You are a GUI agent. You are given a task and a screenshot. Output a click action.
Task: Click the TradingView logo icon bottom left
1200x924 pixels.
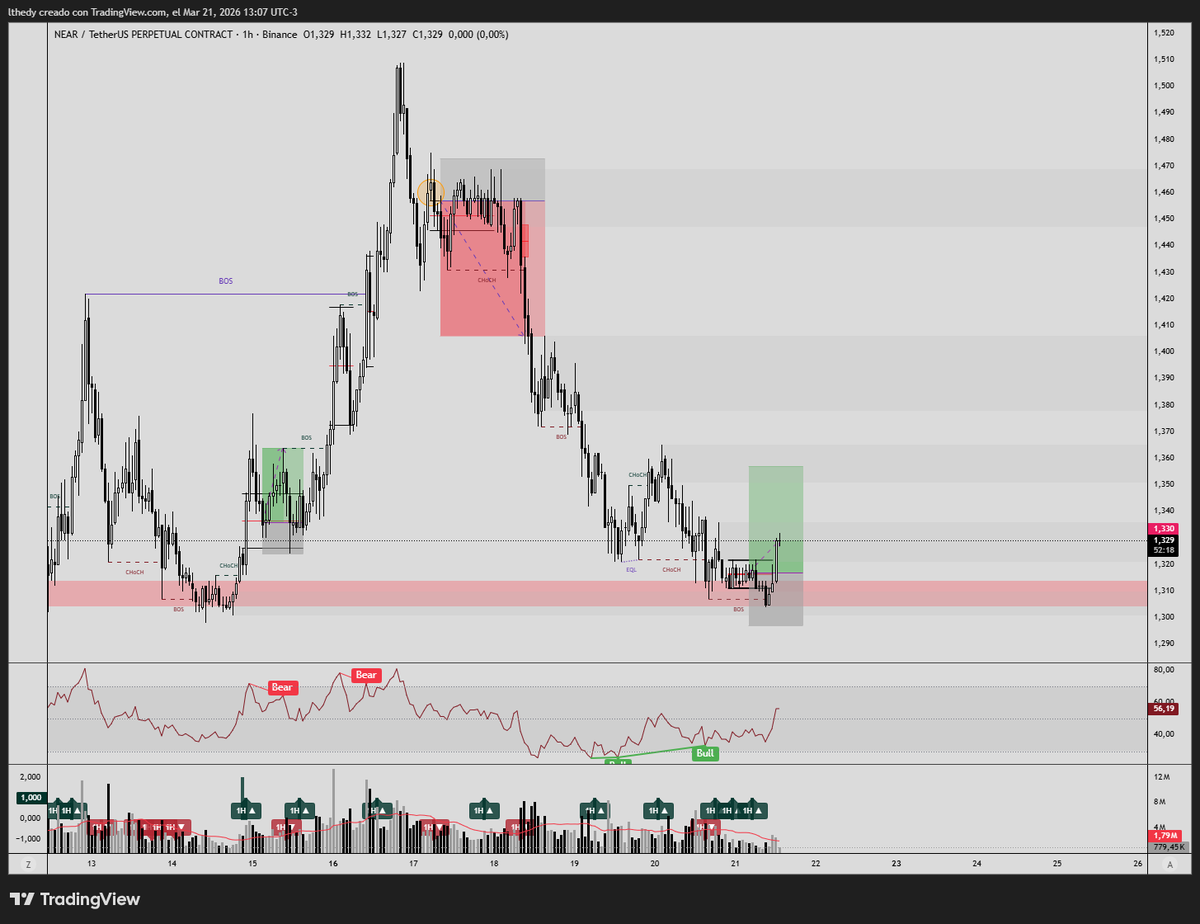pos(22,899)
